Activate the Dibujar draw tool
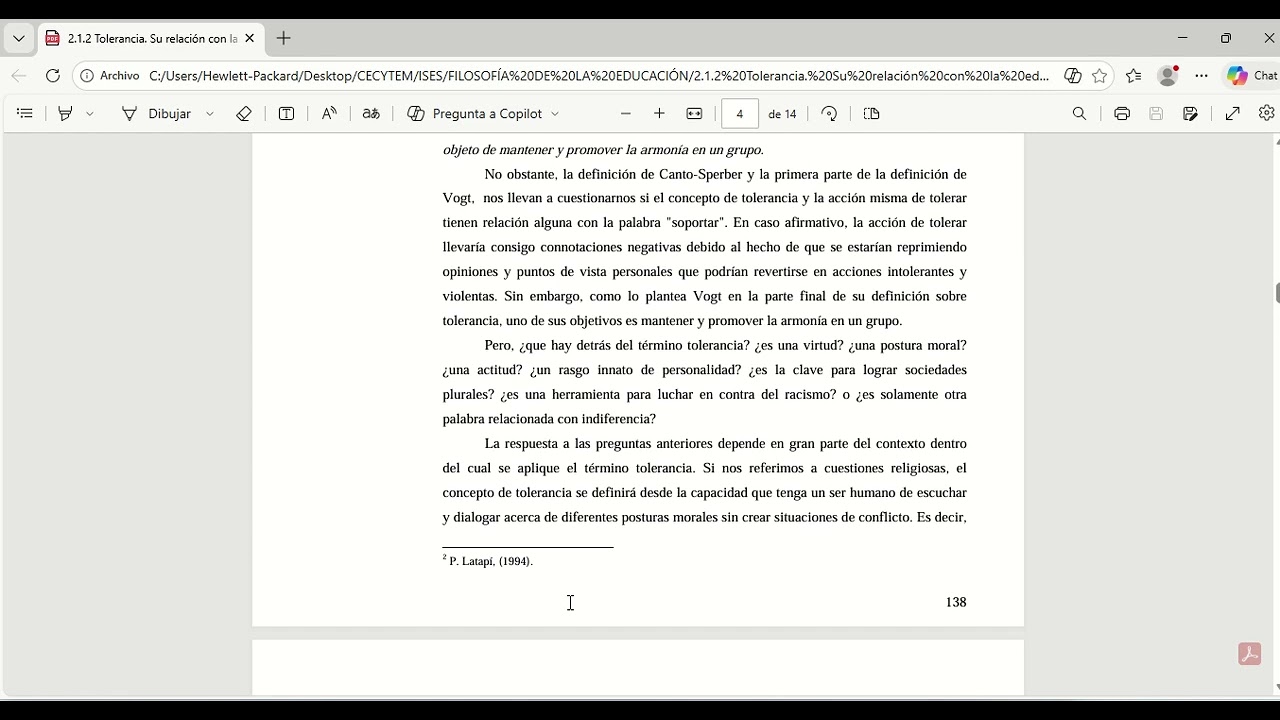1280x720 pixels. click(157, 114)
